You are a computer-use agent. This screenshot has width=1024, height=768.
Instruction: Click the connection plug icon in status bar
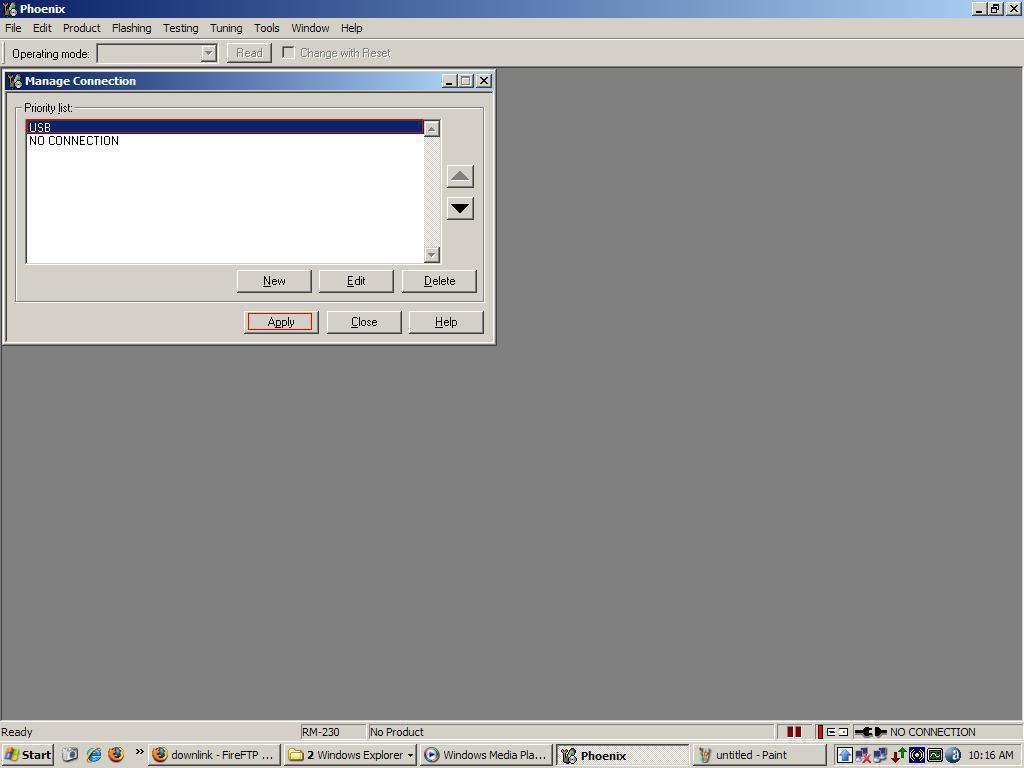pyautogui.click(x=871, y=732)
